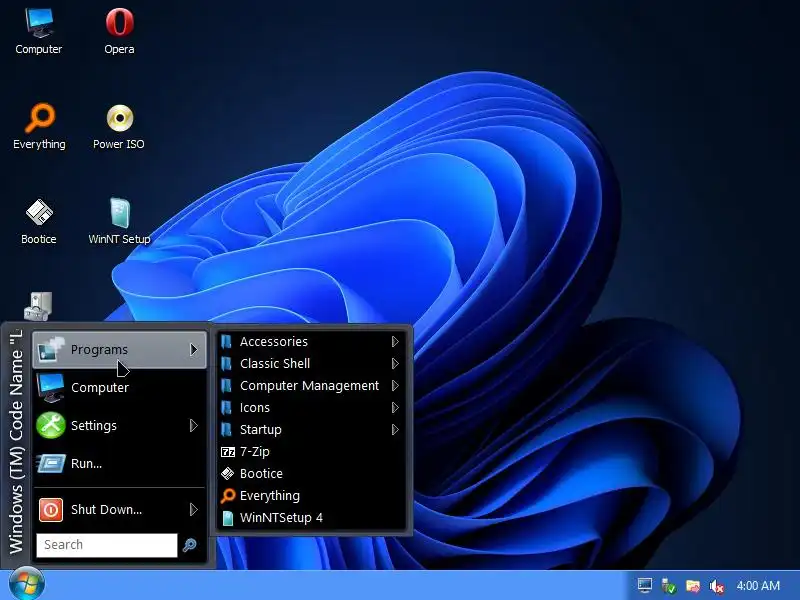Viewport: 800px width, 600px height.
Task: Click the Classic Shell folder icon
Action: point(227,363)
